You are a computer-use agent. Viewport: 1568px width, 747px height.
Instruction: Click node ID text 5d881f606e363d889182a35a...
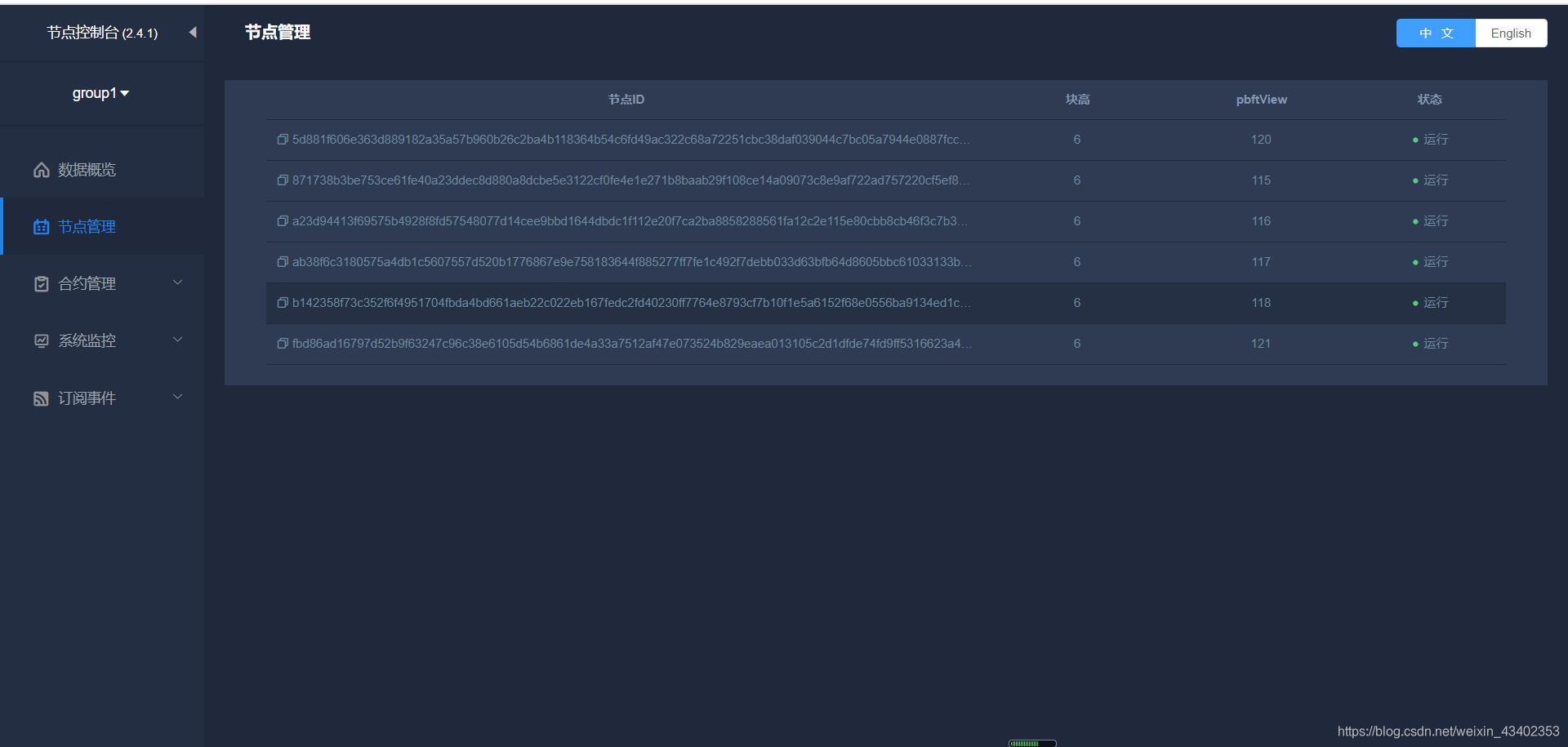point(631,140)
